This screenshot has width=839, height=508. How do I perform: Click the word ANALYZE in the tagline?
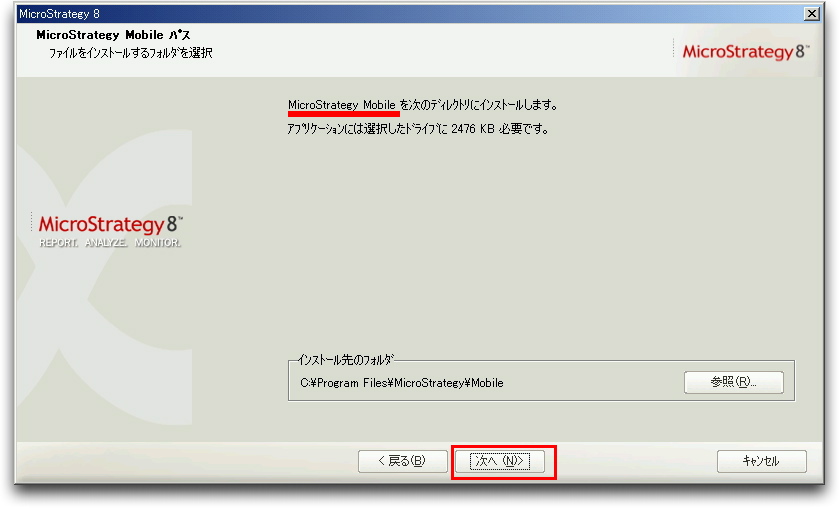[106, 243]
